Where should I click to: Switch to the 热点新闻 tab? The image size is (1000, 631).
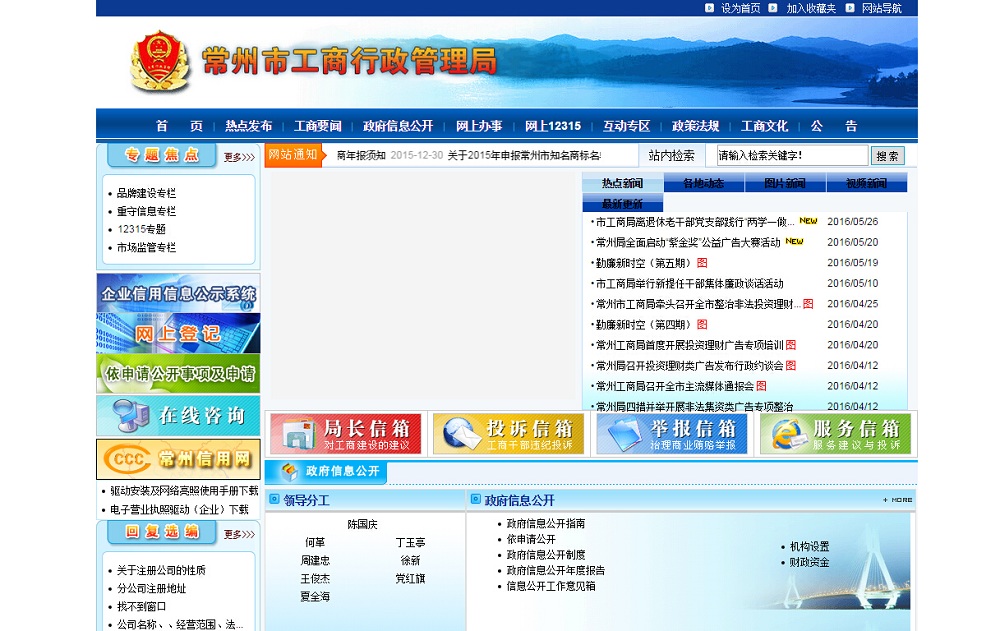click(x=622, y=183)
